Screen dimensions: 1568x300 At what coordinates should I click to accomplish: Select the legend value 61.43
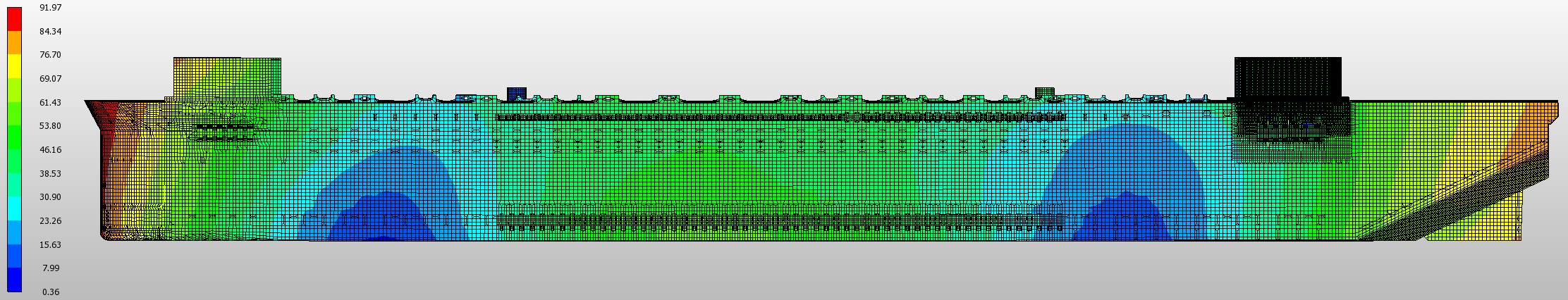click(51, 103)
